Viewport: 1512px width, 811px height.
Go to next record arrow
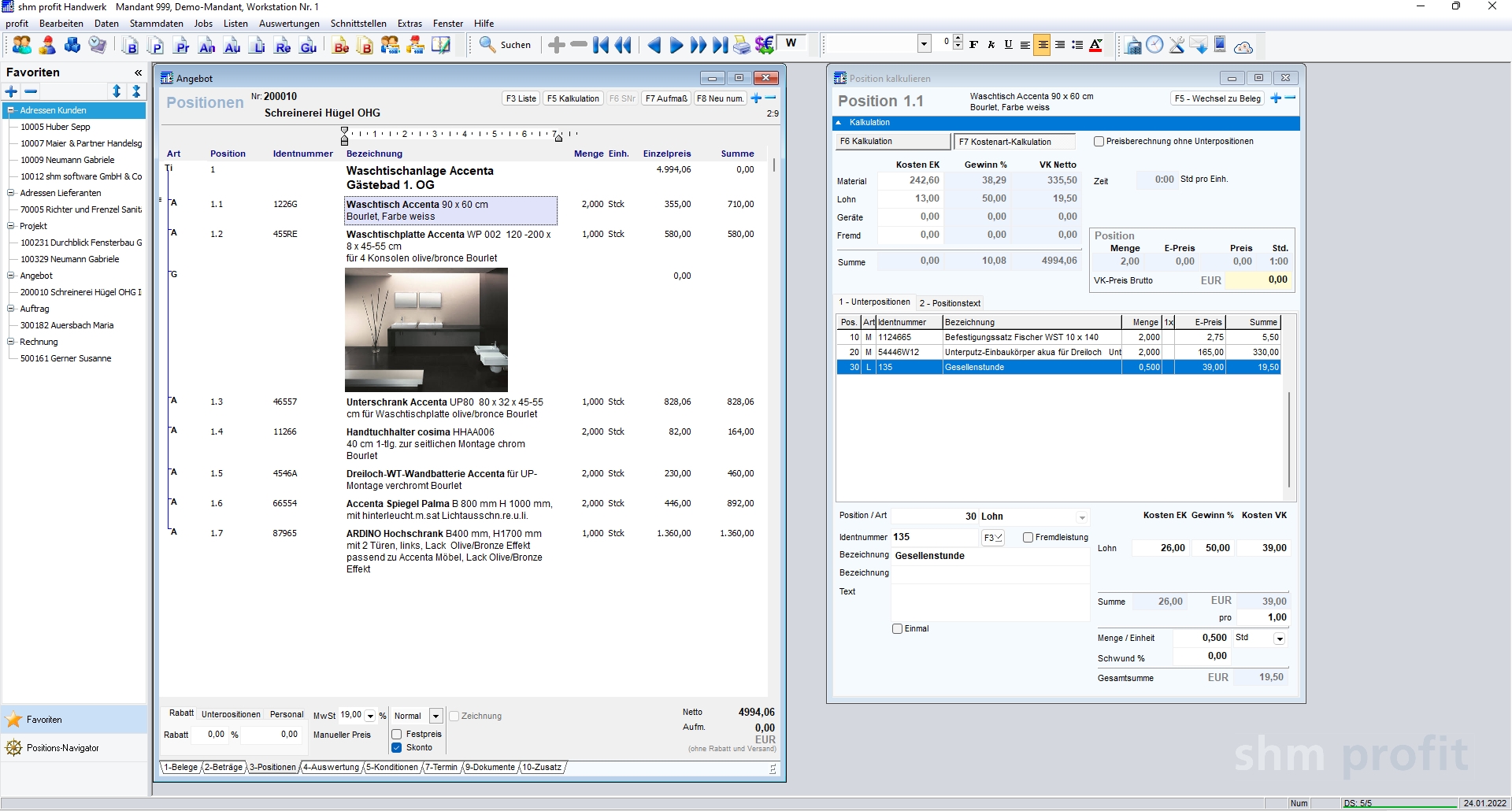[x=676, y=46]
